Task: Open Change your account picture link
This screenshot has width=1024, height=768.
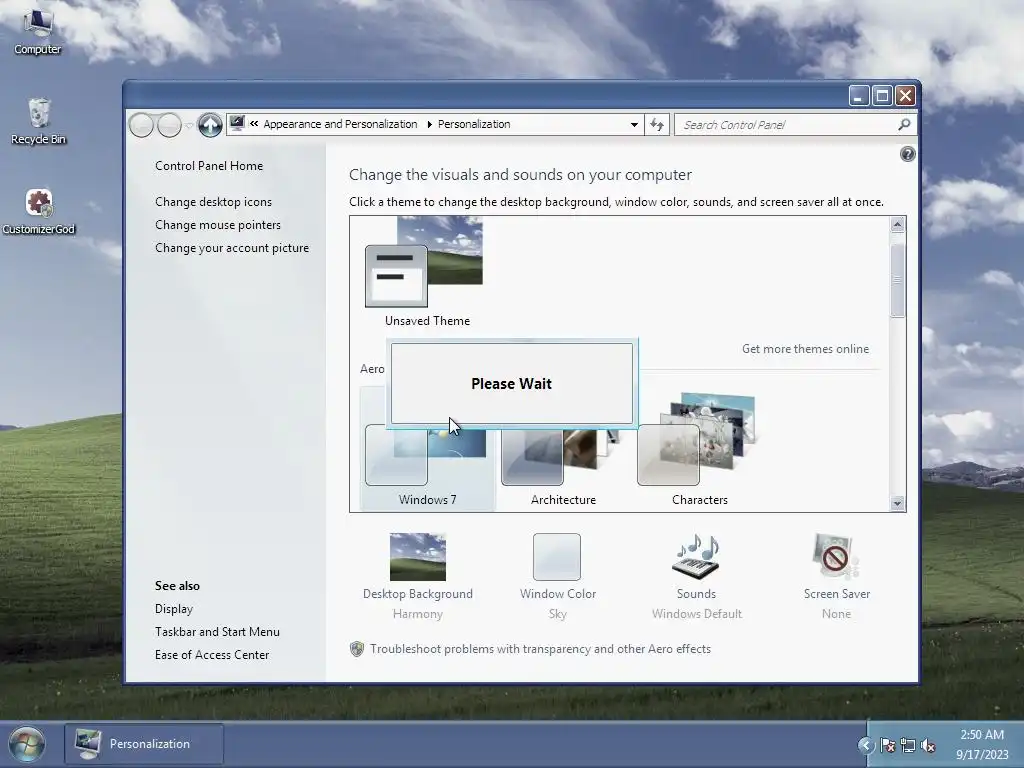Action: [x=232, y=248]
